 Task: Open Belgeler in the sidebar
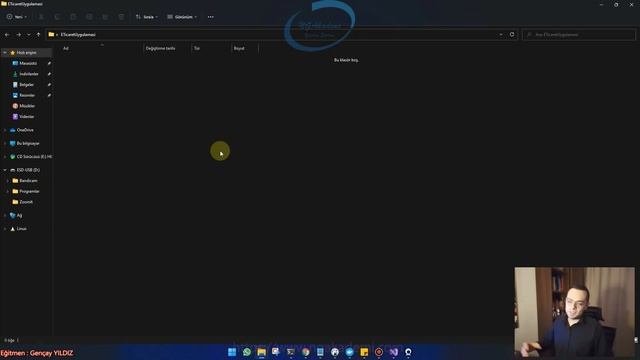26,84
